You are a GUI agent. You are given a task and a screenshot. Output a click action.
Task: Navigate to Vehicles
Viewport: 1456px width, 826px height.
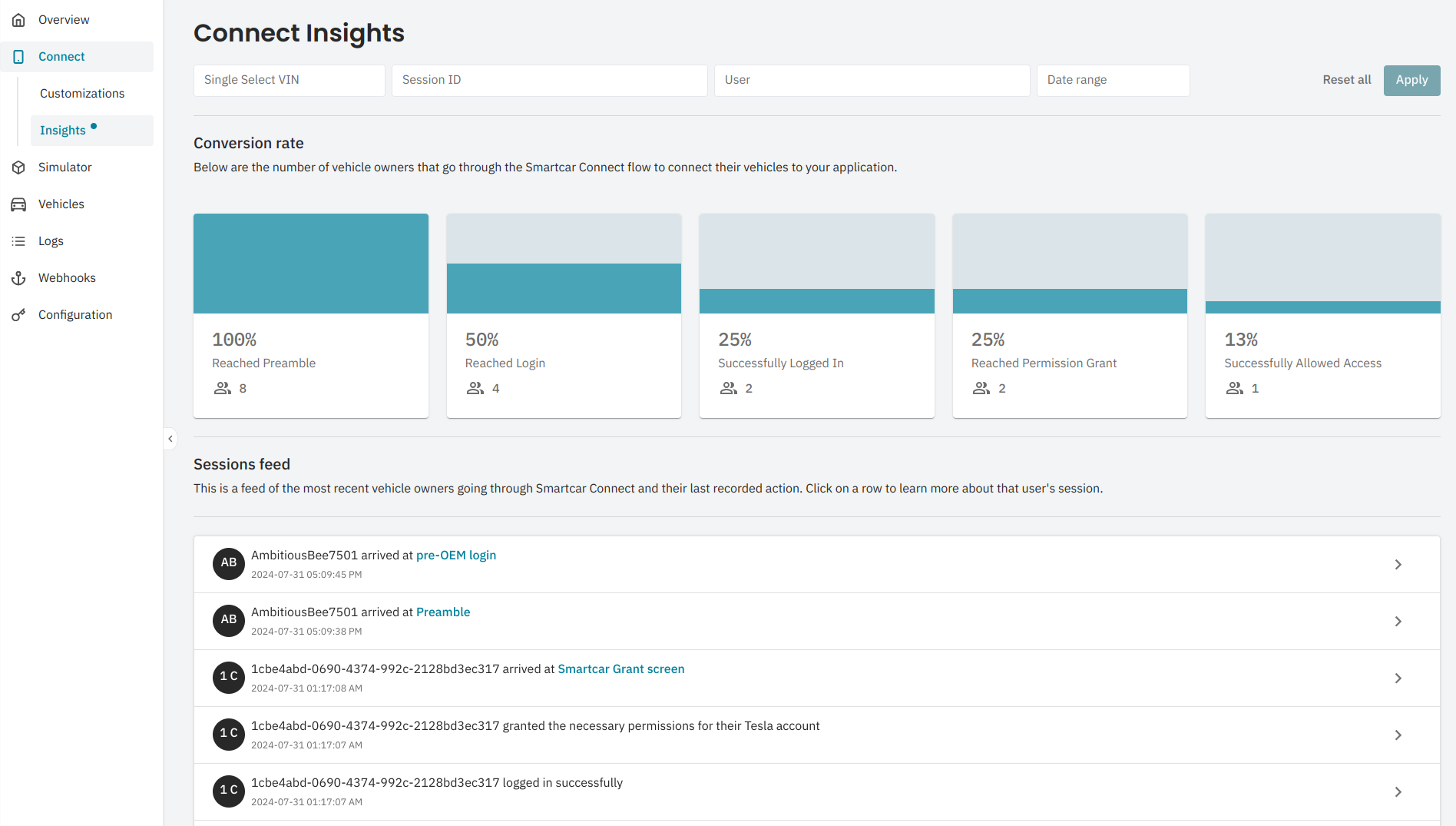tap(77, 204)
